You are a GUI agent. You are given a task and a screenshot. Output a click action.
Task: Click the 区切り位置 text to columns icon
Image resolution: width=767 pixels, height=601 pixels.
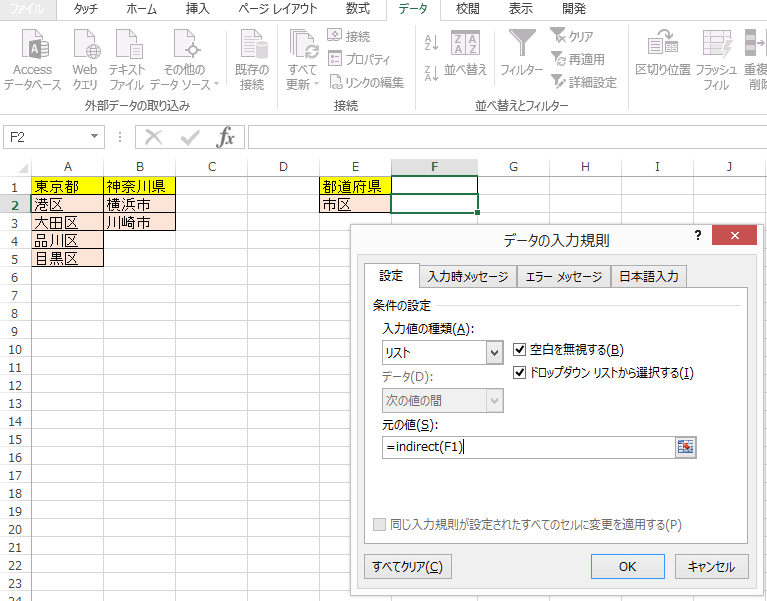[663, 43]
